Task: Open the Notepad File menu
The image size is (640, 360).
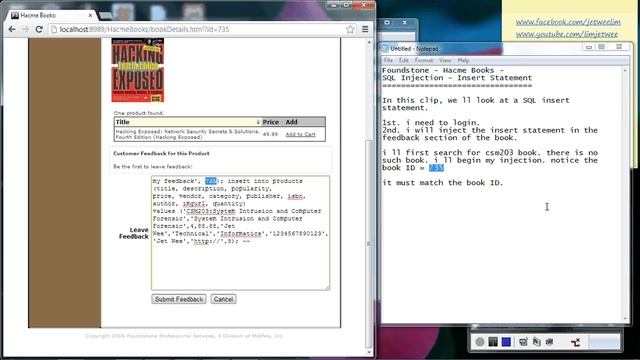Action: [388, 60]
